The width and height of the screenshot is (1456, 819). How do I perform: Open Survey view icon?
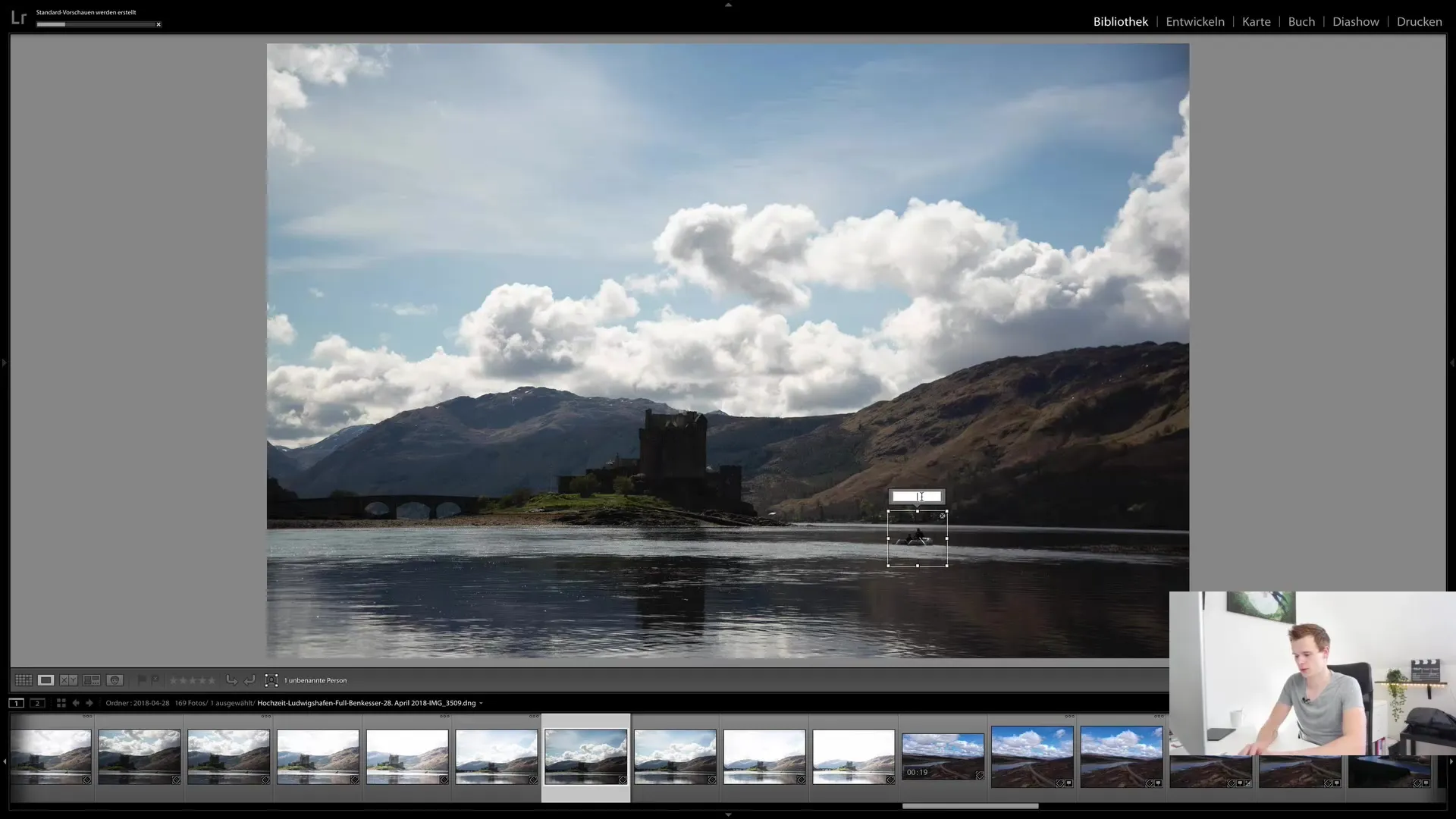[92, 680]
